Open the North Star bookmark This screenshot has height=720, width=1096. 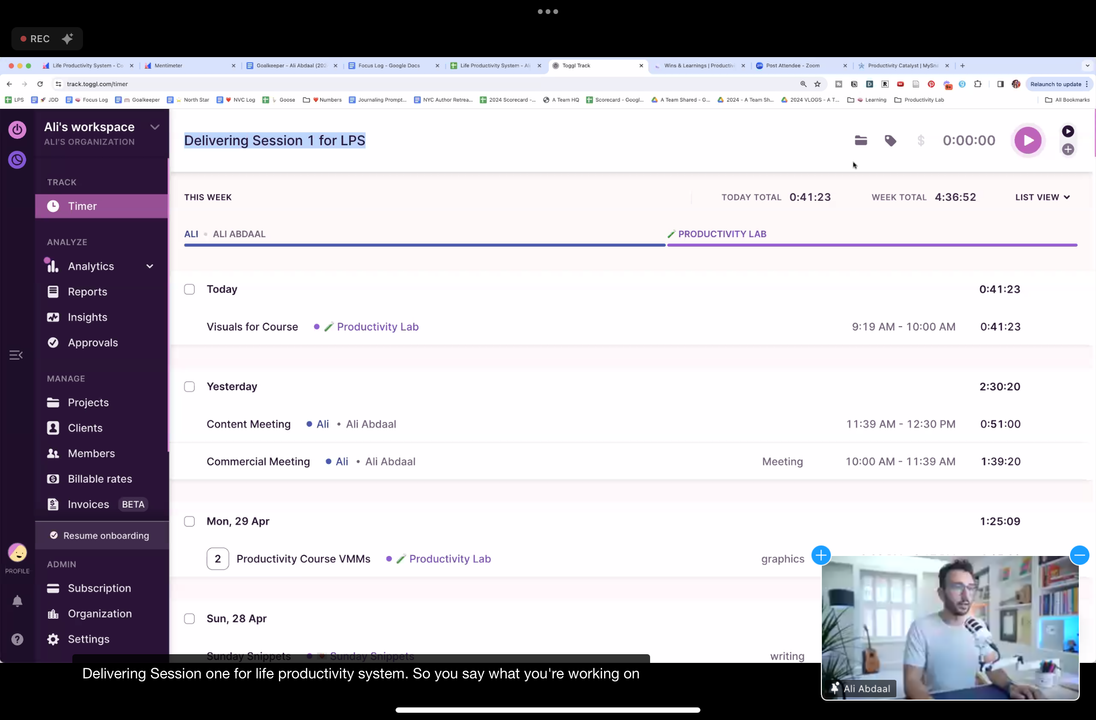coord(188,100)
